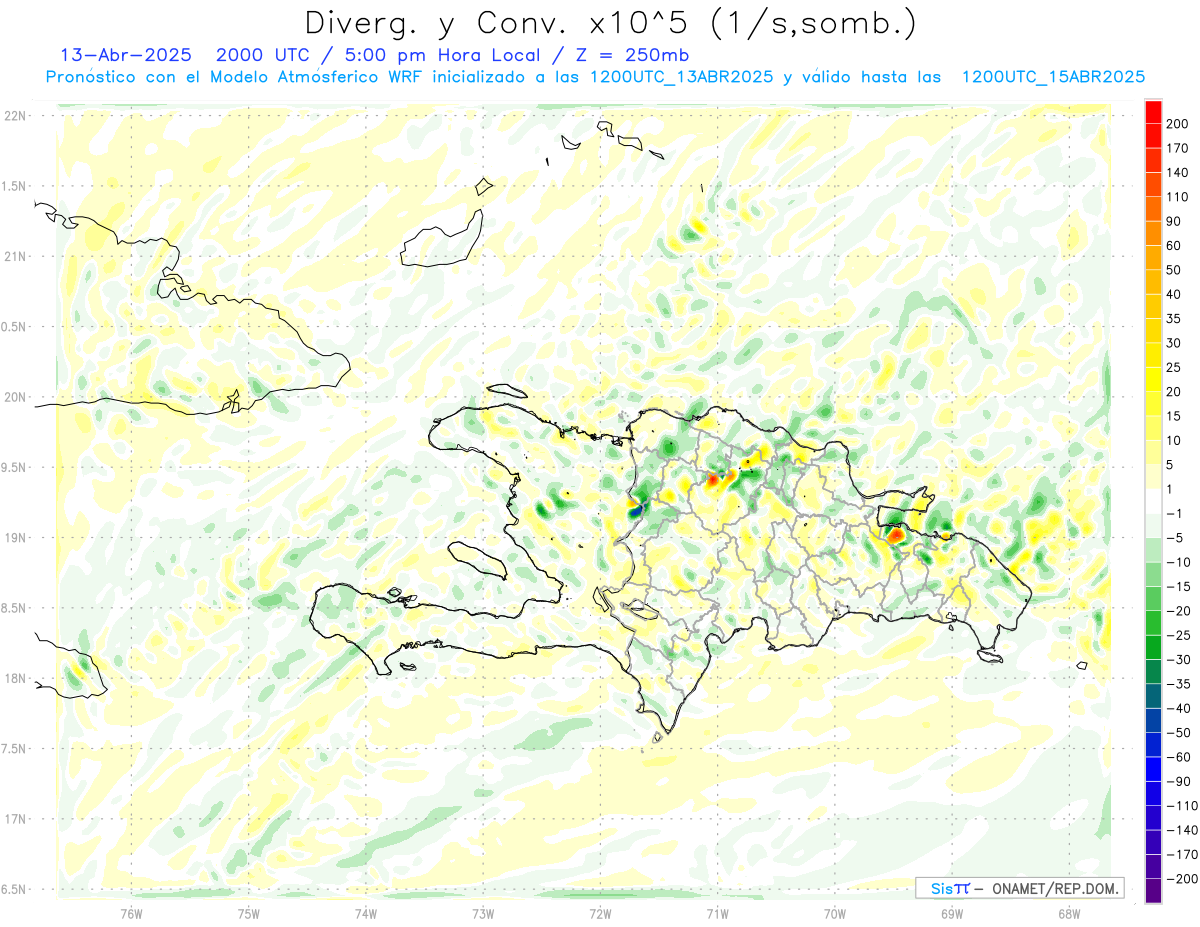Select the "1200UTC_13ABR2025" initialization time text

tap(680, 76)
